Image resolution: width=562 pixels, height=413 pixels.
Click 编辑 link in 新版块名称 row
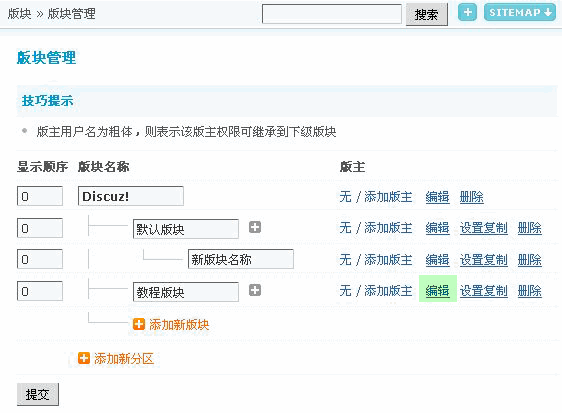(x=437, y=260)
